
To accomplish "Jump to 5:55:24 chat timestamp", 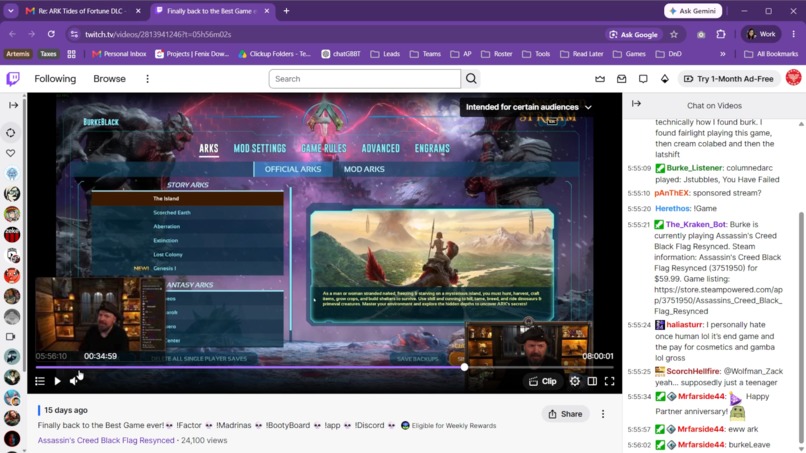I will click(x=639, y=325).
